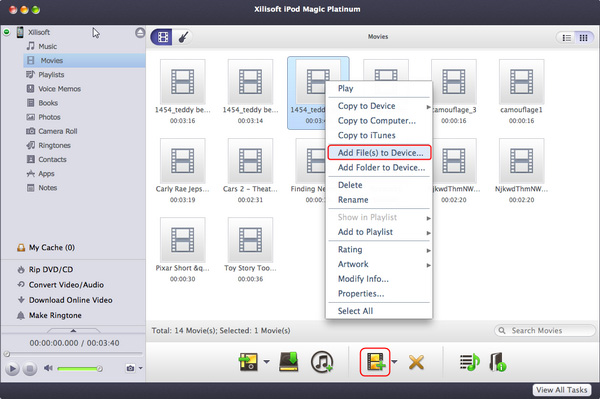Switch to the movies filmstrip tab

click(x=162, y=37)
